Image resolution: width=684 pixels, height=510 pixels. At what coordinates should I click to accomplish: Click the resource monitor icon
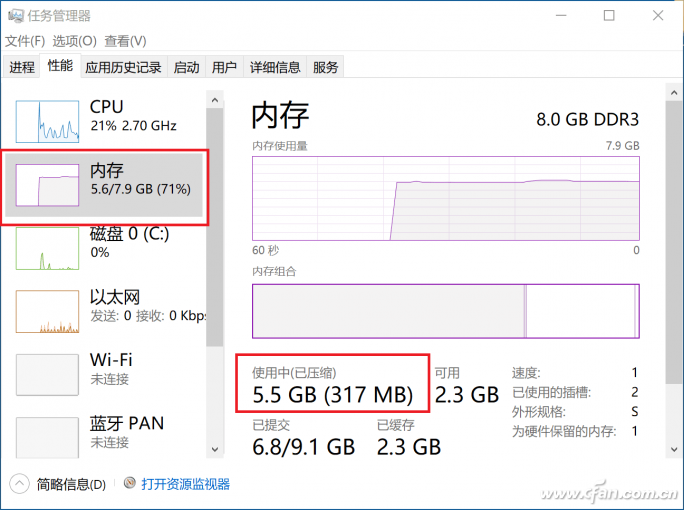point(130,483)
